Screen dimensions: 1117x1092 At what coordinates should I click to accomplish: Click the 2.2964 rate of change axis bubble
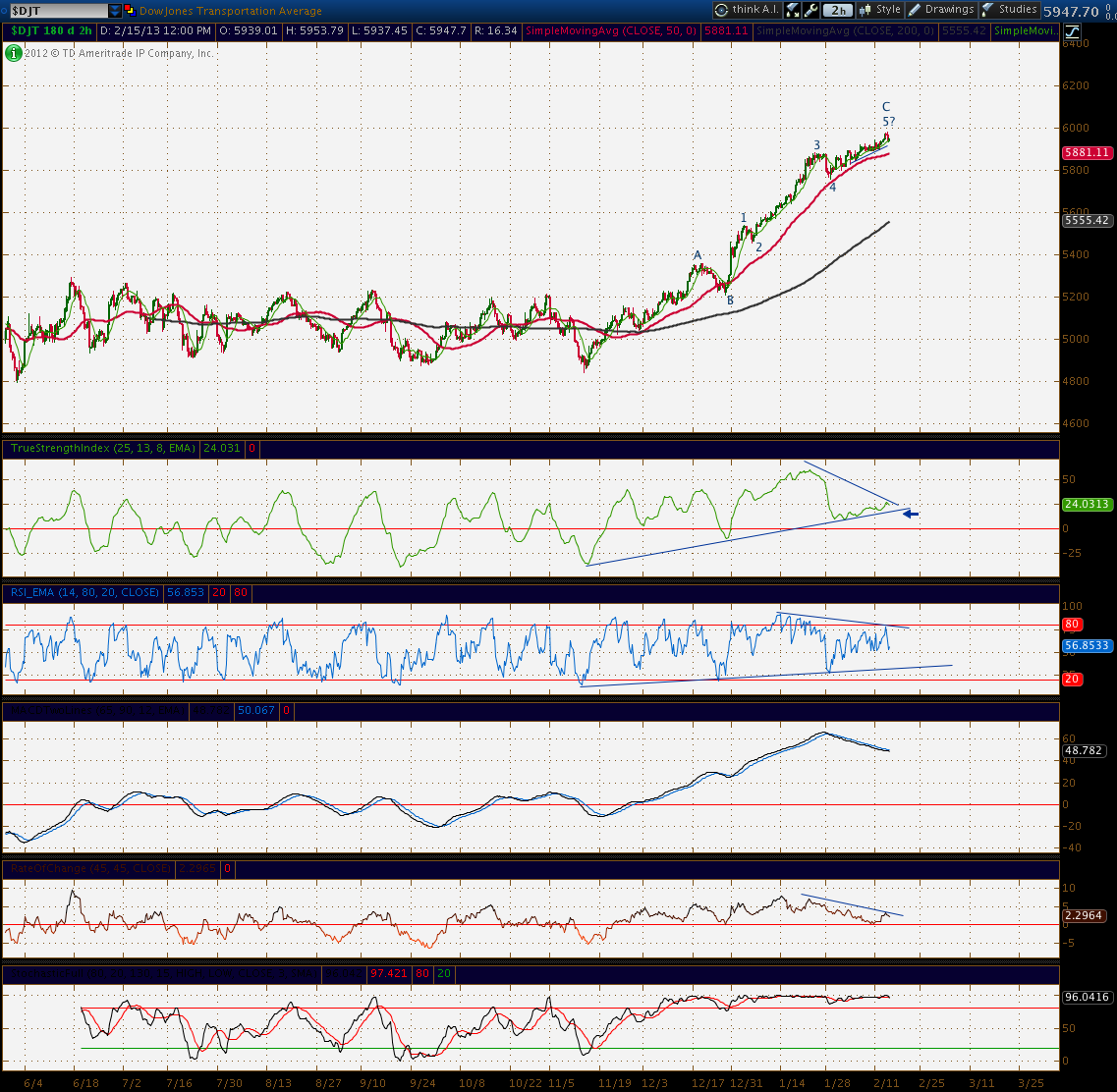click(x=1084, y=915)
